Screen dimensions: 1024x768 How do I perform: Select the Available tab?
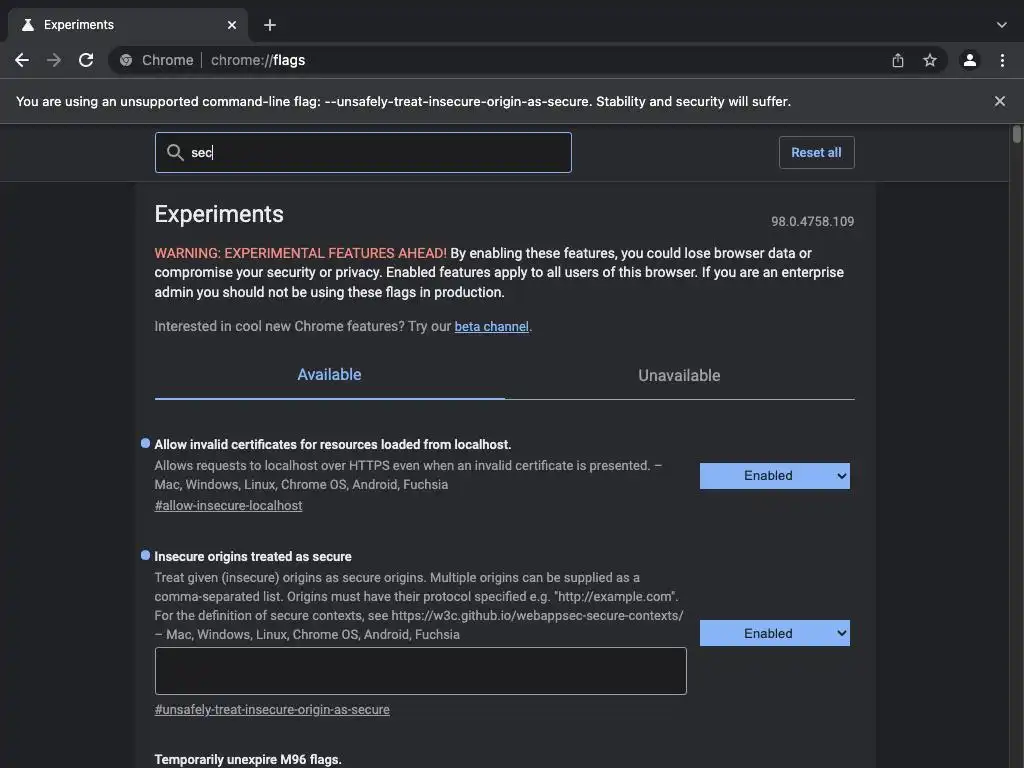point(329,375)
